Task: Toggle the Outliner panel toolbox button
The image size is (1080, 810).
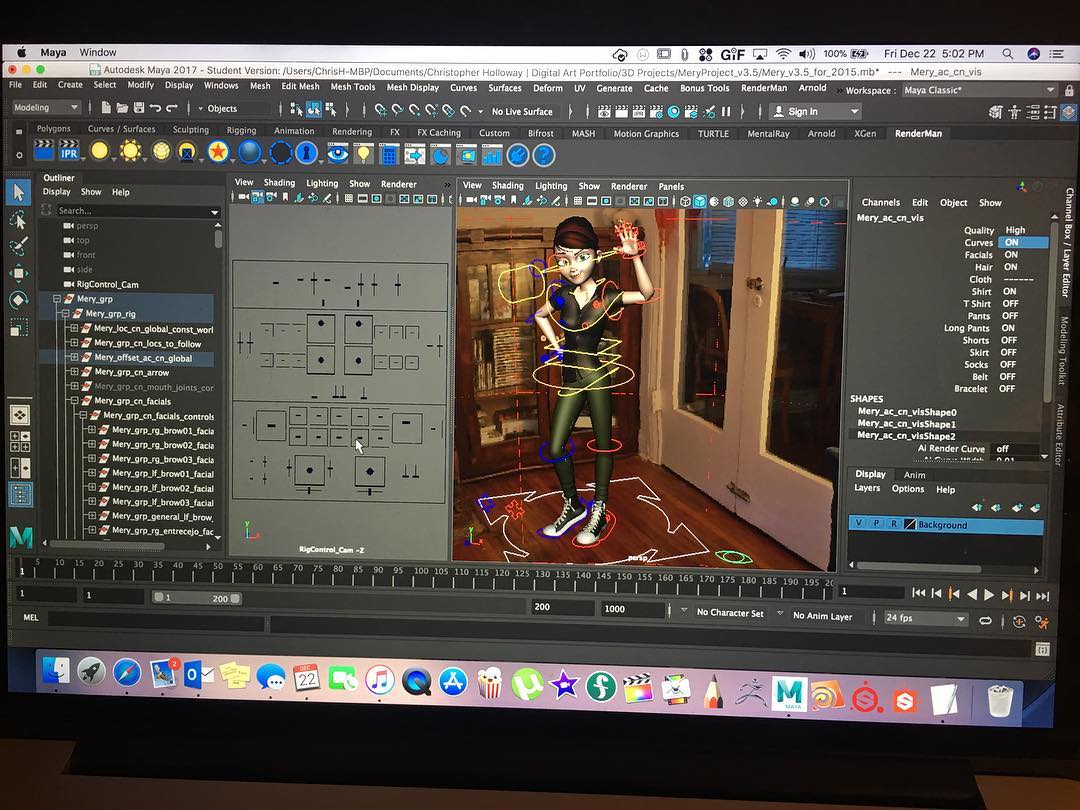Action: point(20,495)
